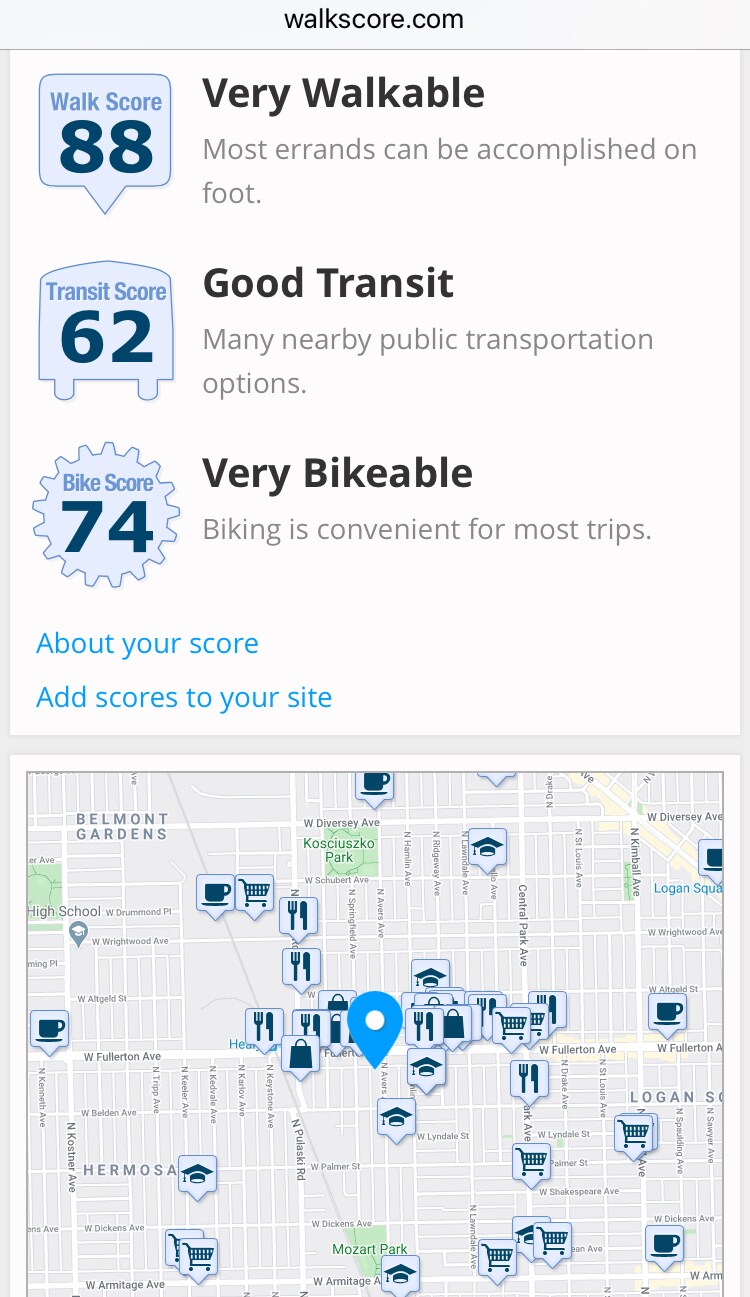Tap coffee cup marker above W Diversey Ave
750x1297 pixels.
click(x=375, y=782)
